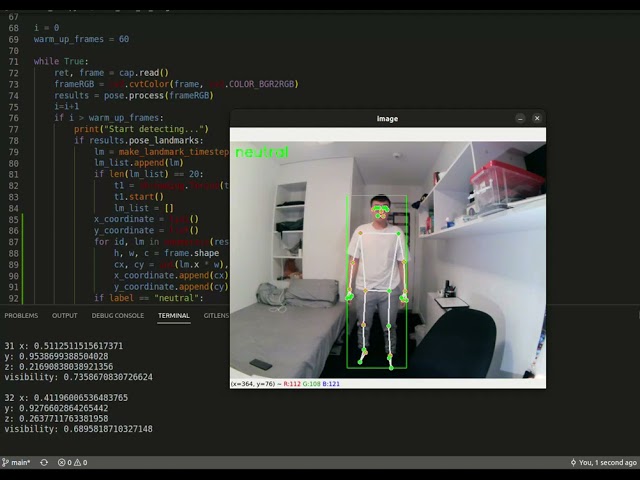This screenshot has height=480, width=640.
Task: Open warnings count in status bar
Action: pos(81,462)
